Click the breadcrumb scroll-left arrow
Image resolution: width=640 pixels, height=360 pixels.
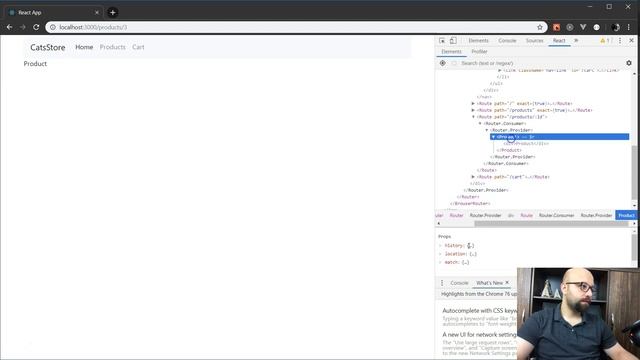click(x=438, y=223)
